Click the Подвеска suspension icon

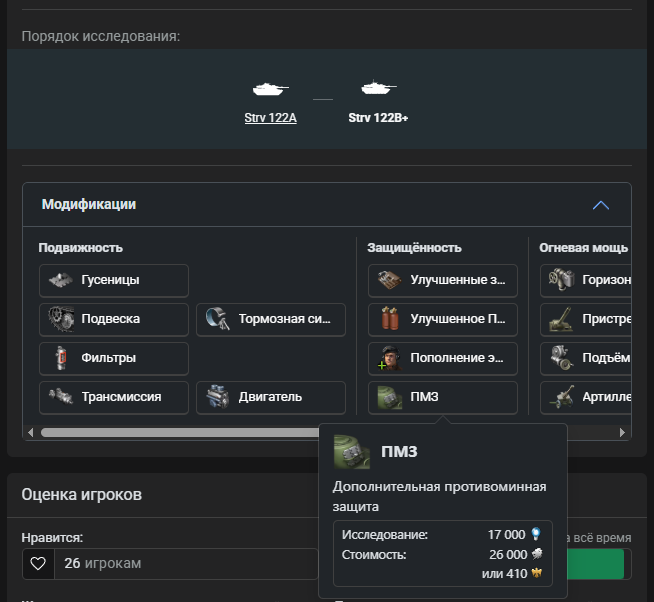tap(61, 319)
